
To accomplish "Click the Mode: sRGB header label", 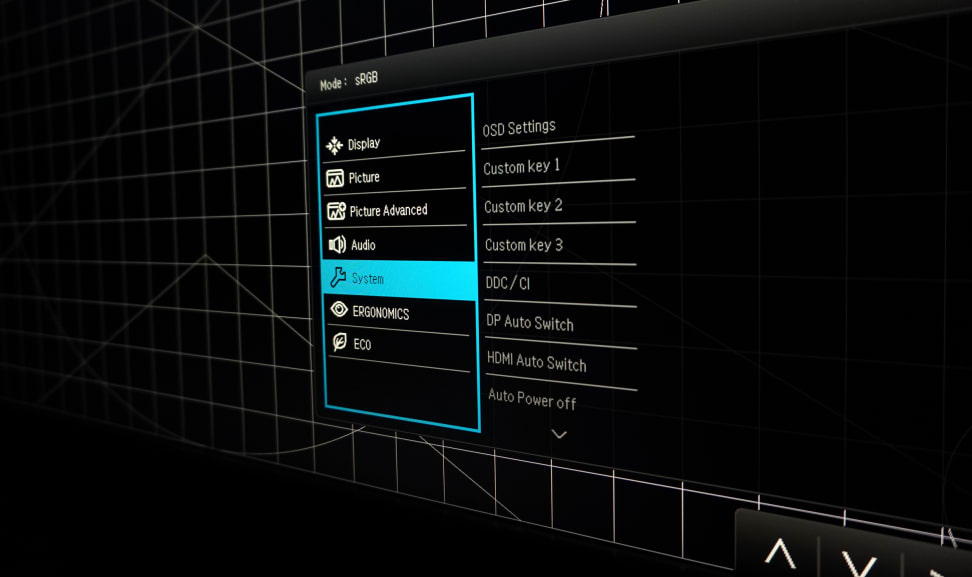I will [349, 81].
